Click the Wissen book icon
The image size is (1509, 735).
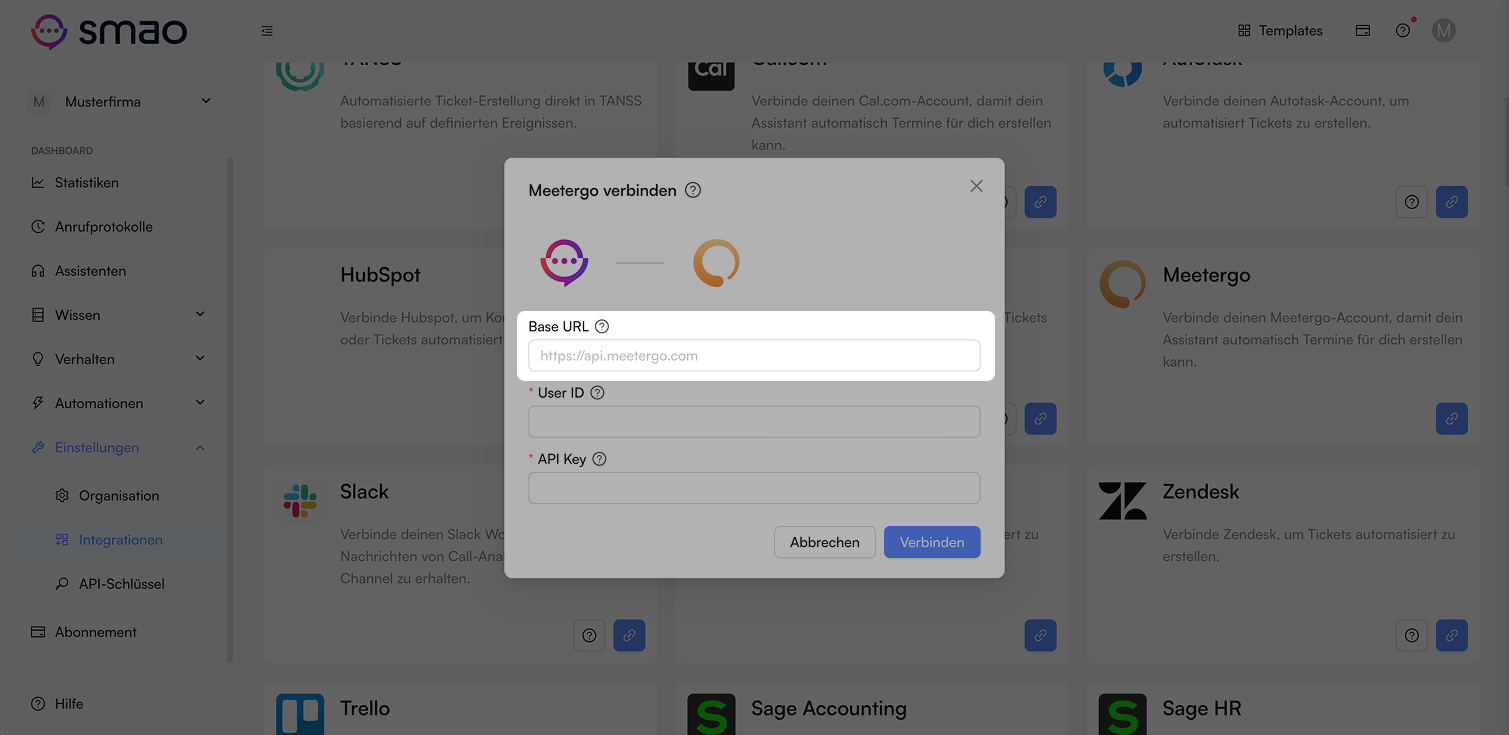(38, 315)
